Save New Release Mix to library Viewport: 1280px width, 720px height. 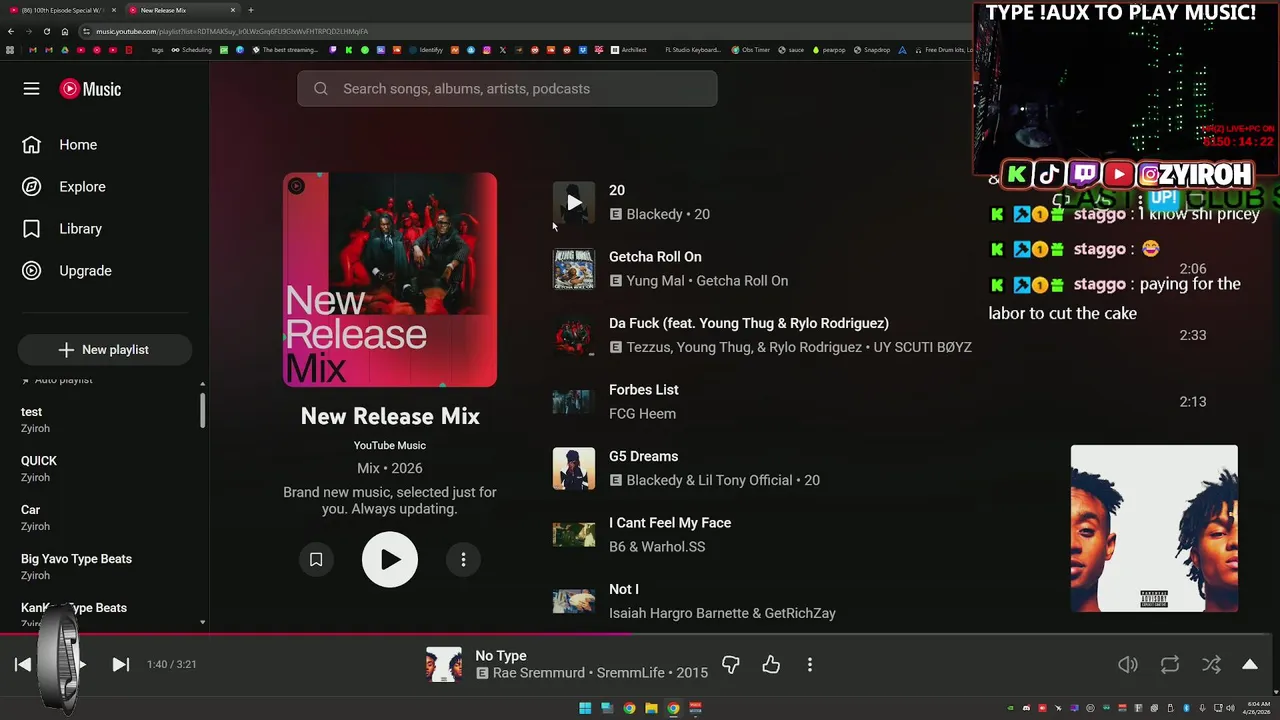coord(316,560)
